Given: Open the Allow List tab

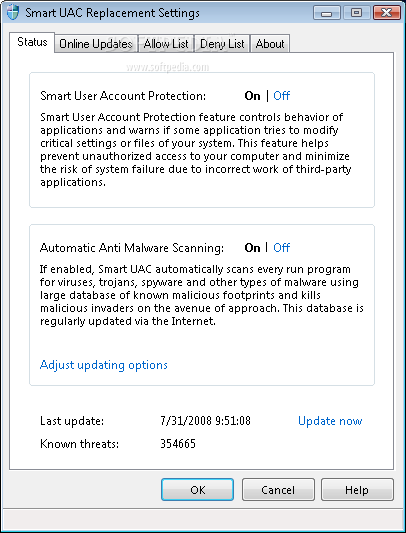Looking at the screenshot, I should [166, 44].
